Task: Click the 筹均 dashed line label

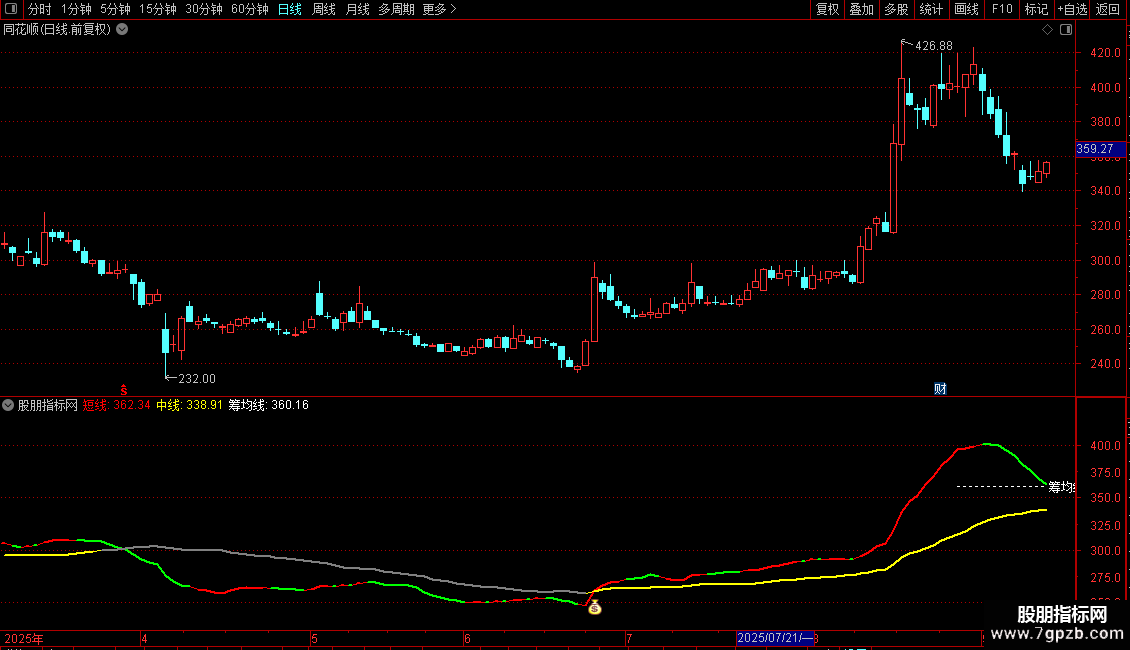Action: click(x=1062, y=487)
